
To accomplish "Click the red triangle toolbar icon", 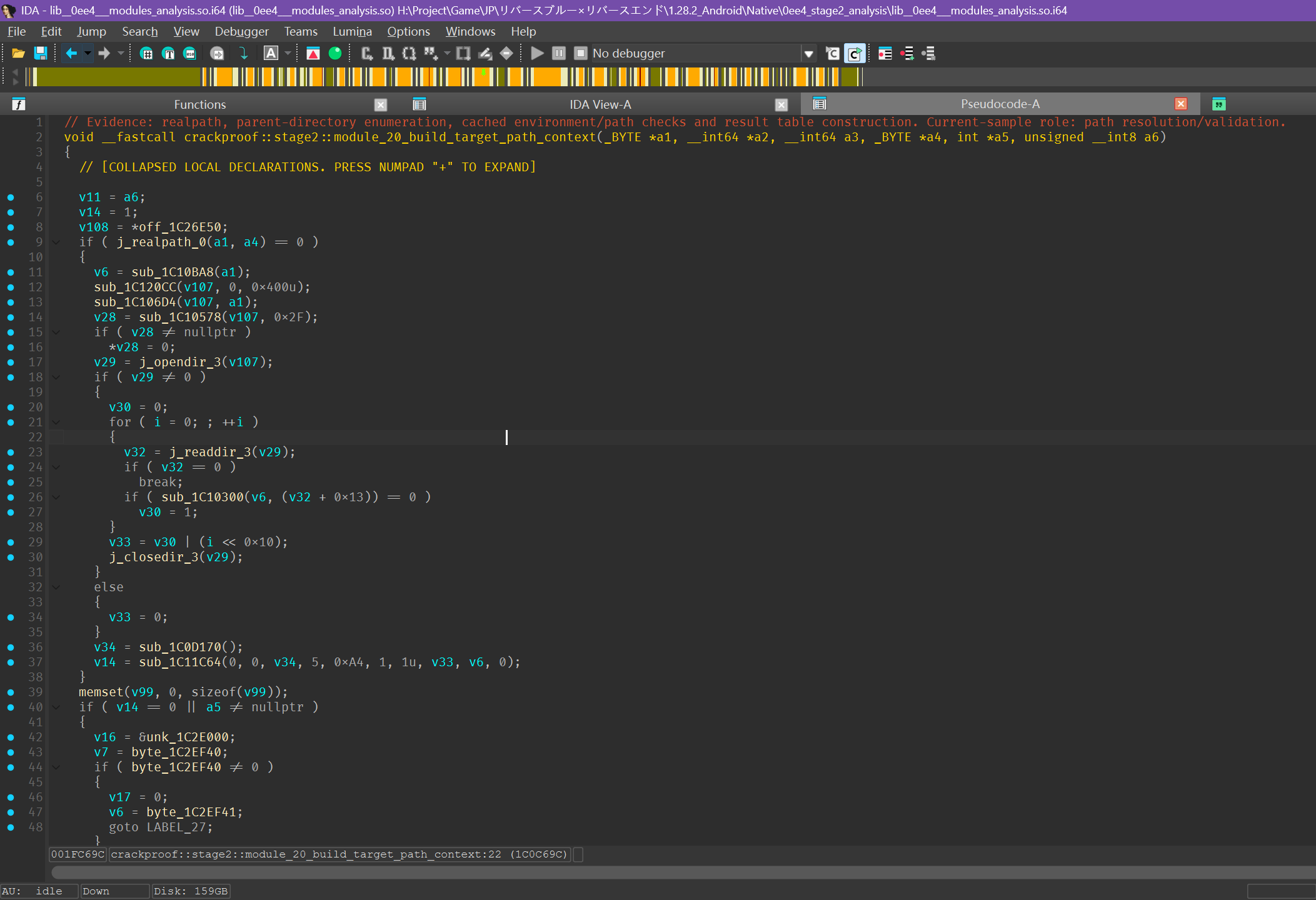I will tap(313, 54).
